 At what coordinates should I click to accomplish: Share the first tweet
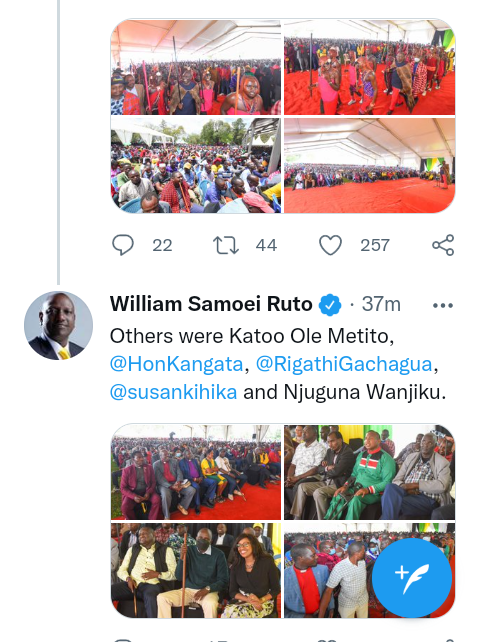pyautogui.click(x=443, y=245)
